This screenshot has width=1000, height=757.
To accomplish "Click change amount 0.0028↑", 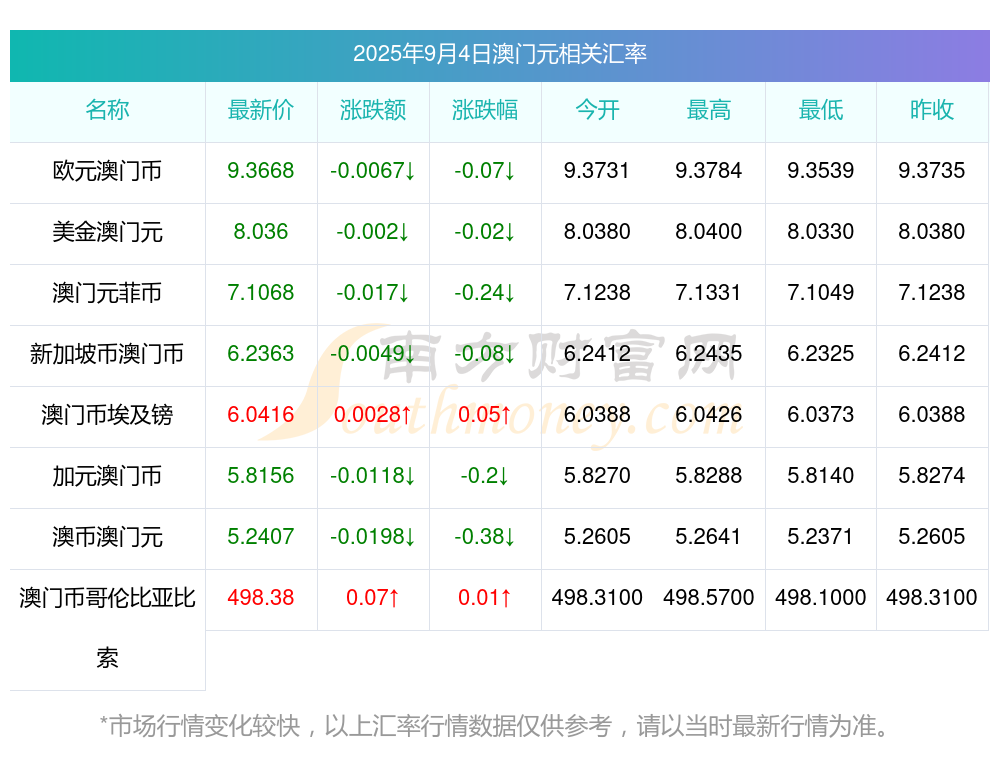I will coord(372,415).
